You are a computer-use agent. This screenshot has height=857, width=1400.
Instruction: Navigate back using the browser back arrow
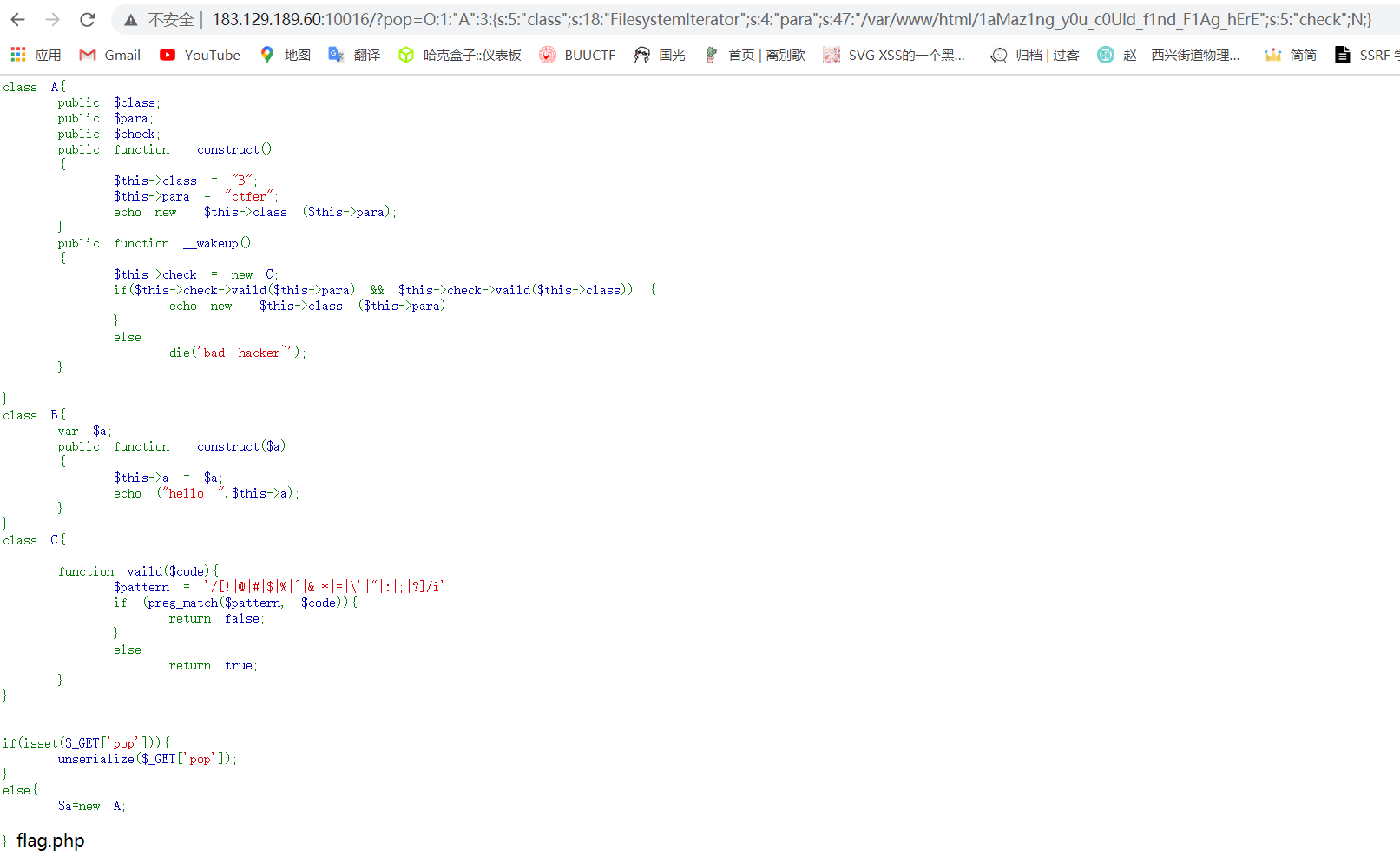click(x=17, y=18)
